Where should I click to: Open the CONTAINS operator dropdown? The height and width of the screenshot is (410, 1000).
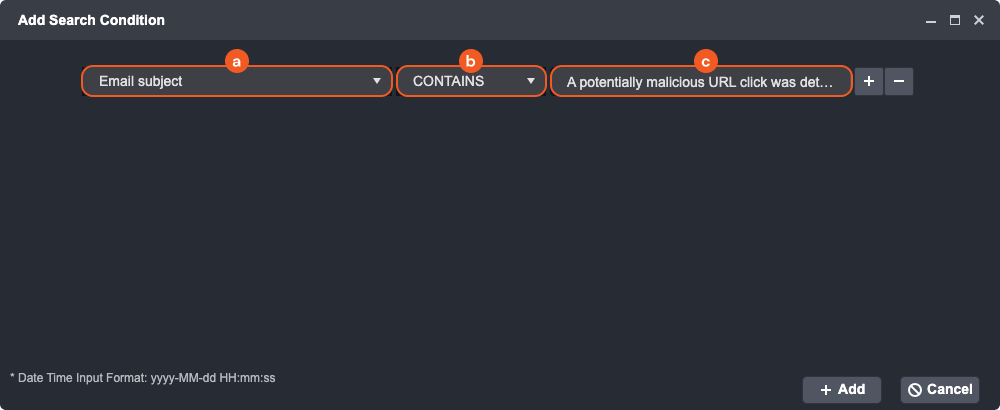(x=462, y=81)
